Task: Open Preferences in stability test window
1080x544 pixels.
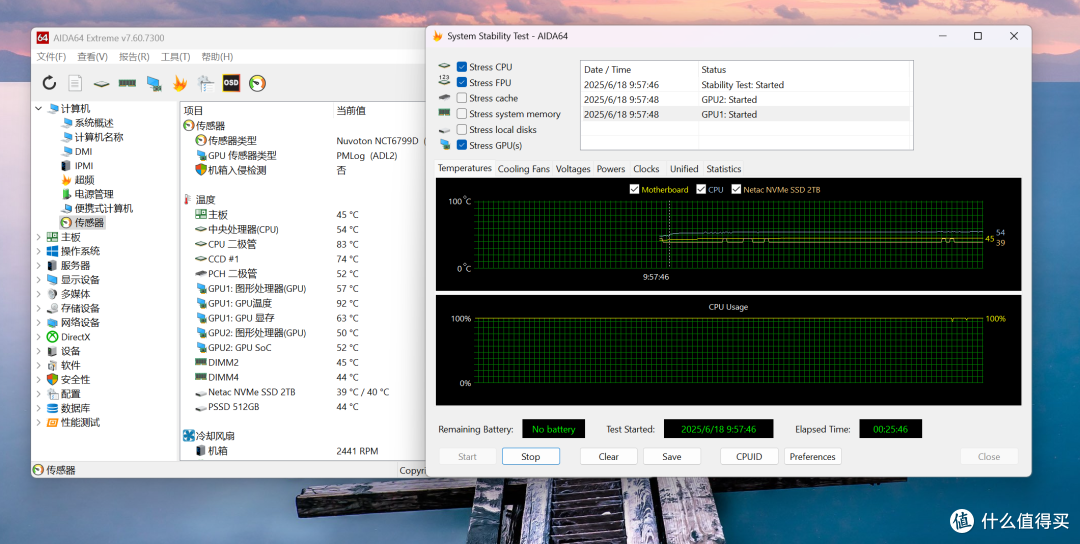Action: pyautogui.click(x=812, y=457)
